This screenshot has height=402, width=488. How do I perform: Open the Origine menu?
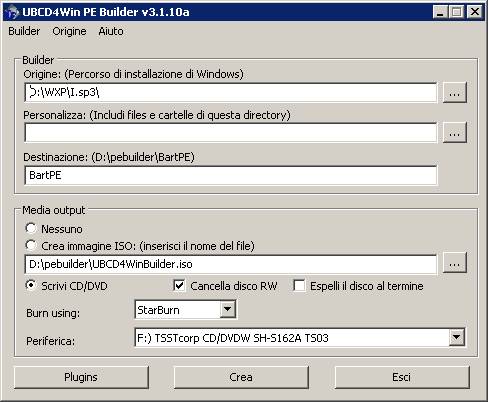69,31
